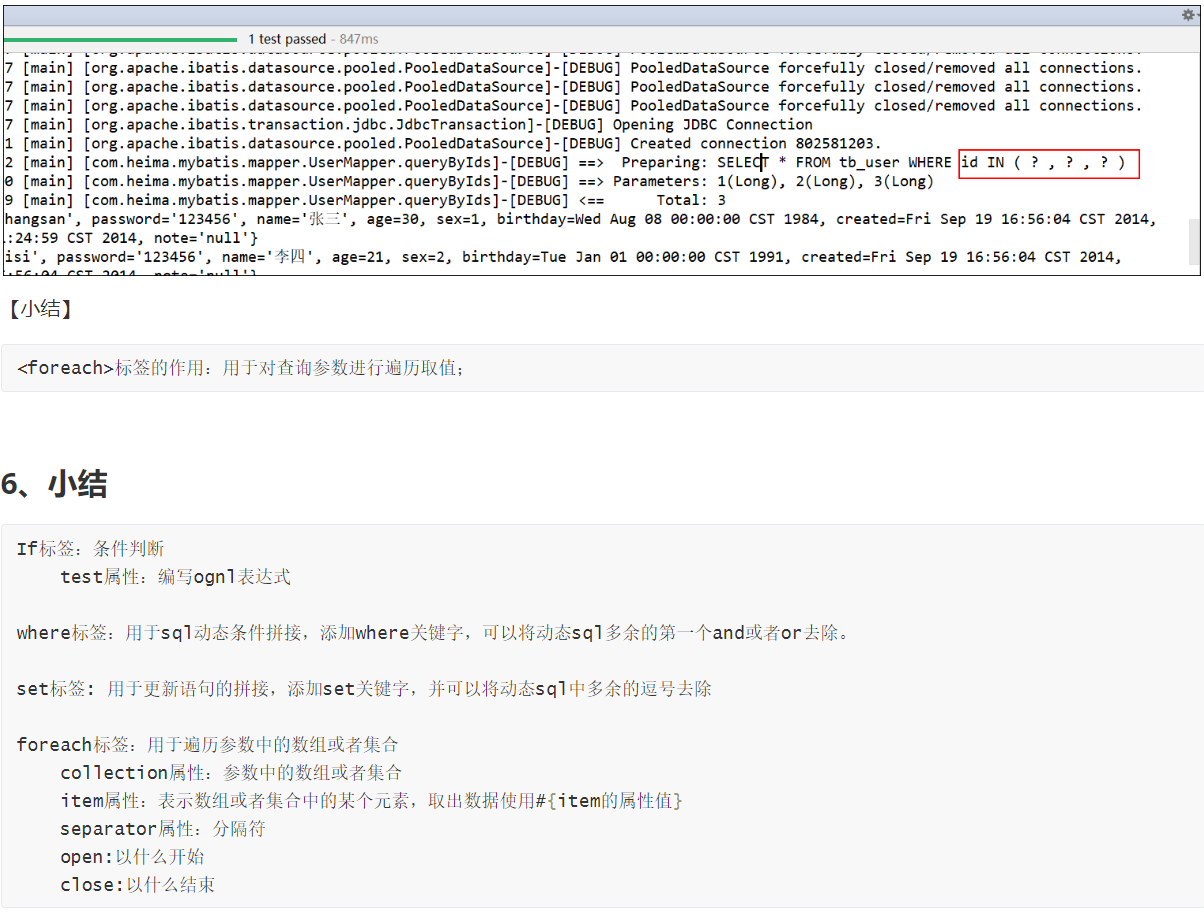Click the '<foreach>标签的作用' code block text
Image resolution: width=1204 pixels, height=915 pixels.
point(241,368)
